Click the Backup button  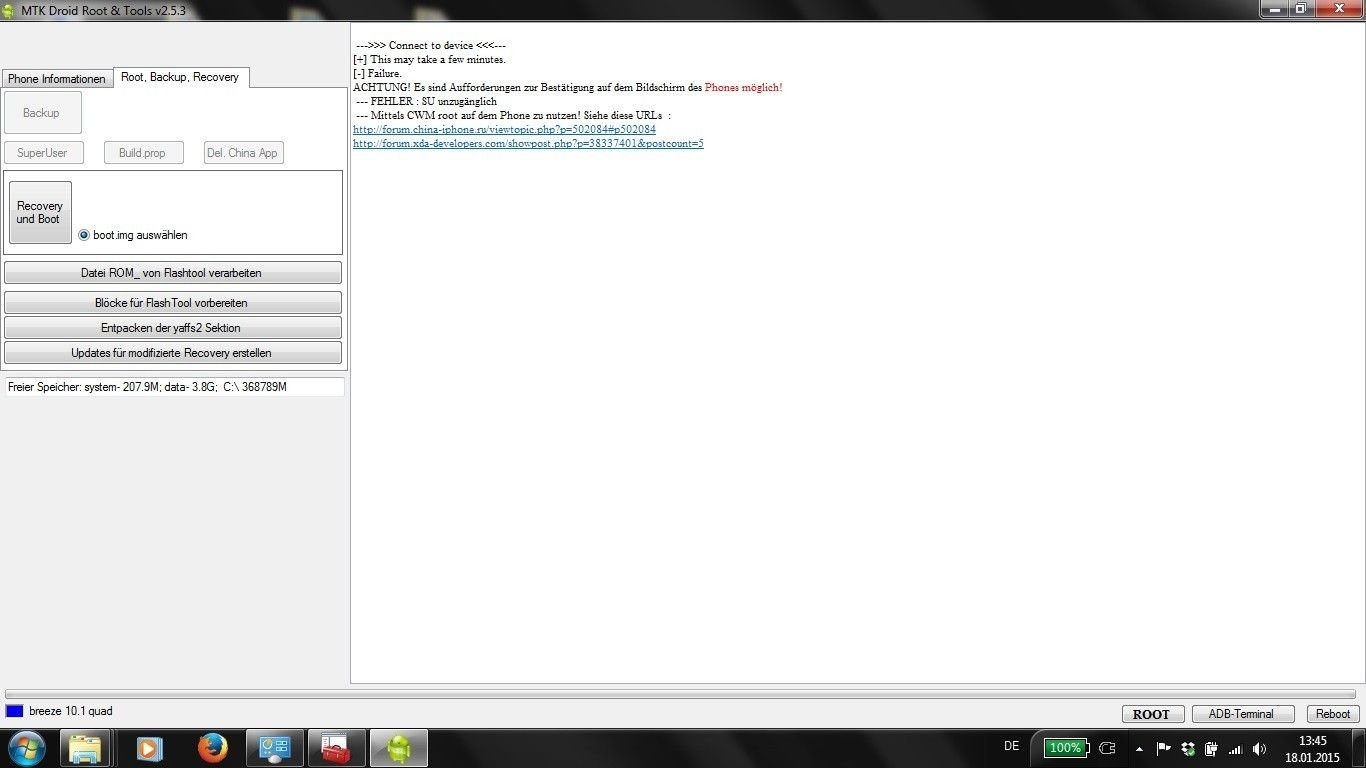42,113
